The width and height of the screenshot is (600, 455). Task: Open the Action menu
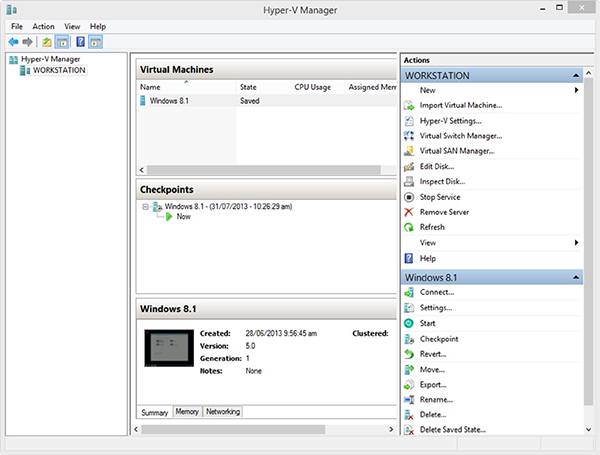coord(43,26)
